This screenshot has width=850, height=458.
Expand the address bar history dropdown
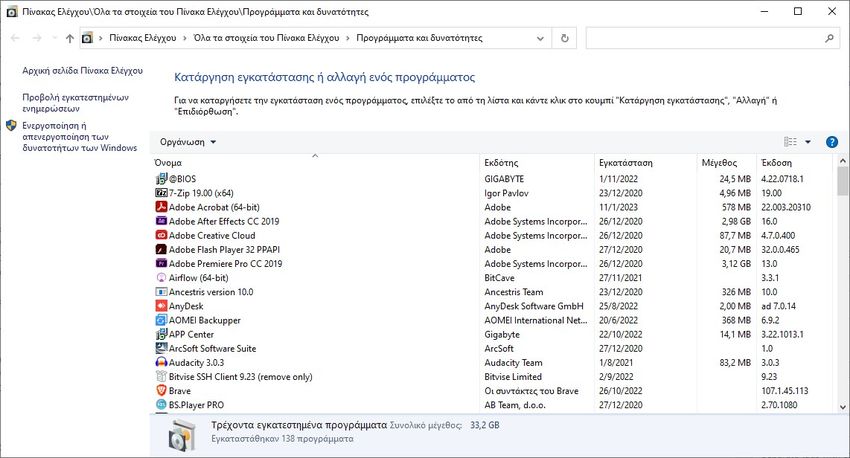click(x=540, y=38)
